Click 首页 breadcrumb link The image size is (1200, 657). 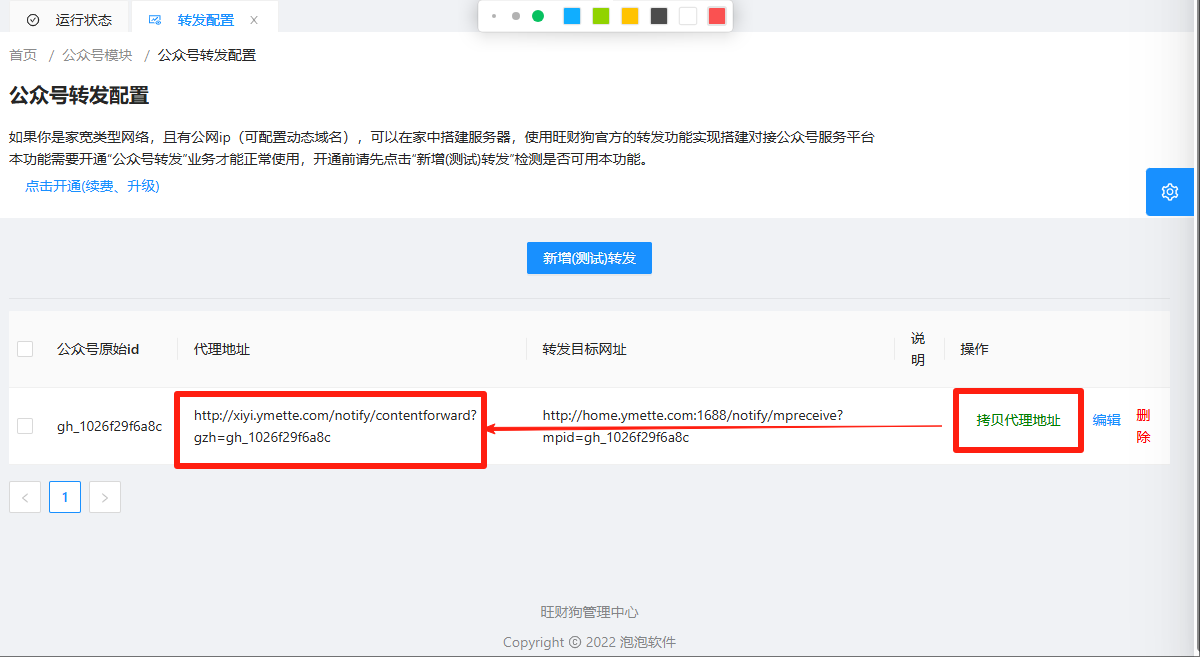point(23,55)
